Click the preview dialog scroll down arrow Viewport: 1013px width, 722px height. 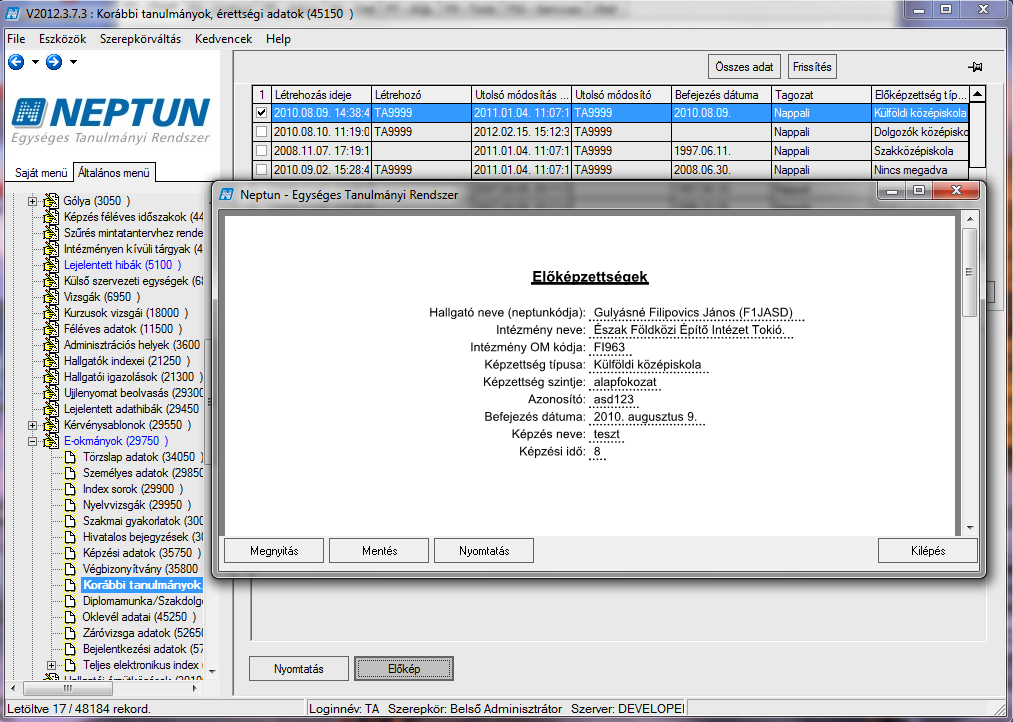pyautogui.click(x=970, y=528)
